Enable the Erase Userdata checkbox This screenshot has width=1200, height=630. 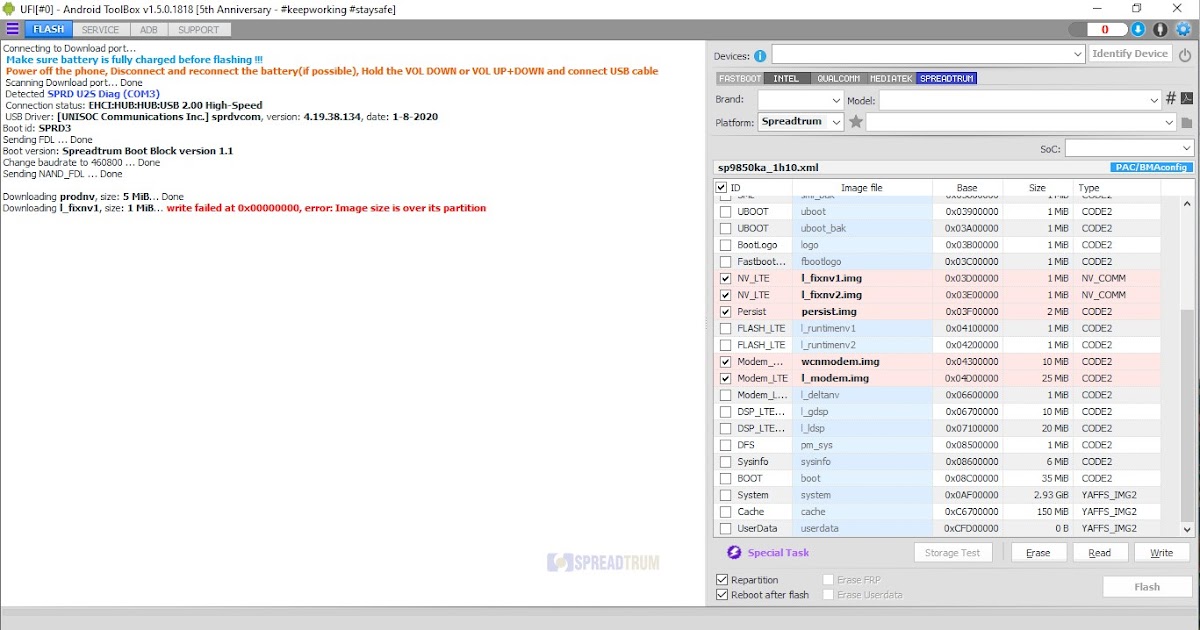pos(828,595)
